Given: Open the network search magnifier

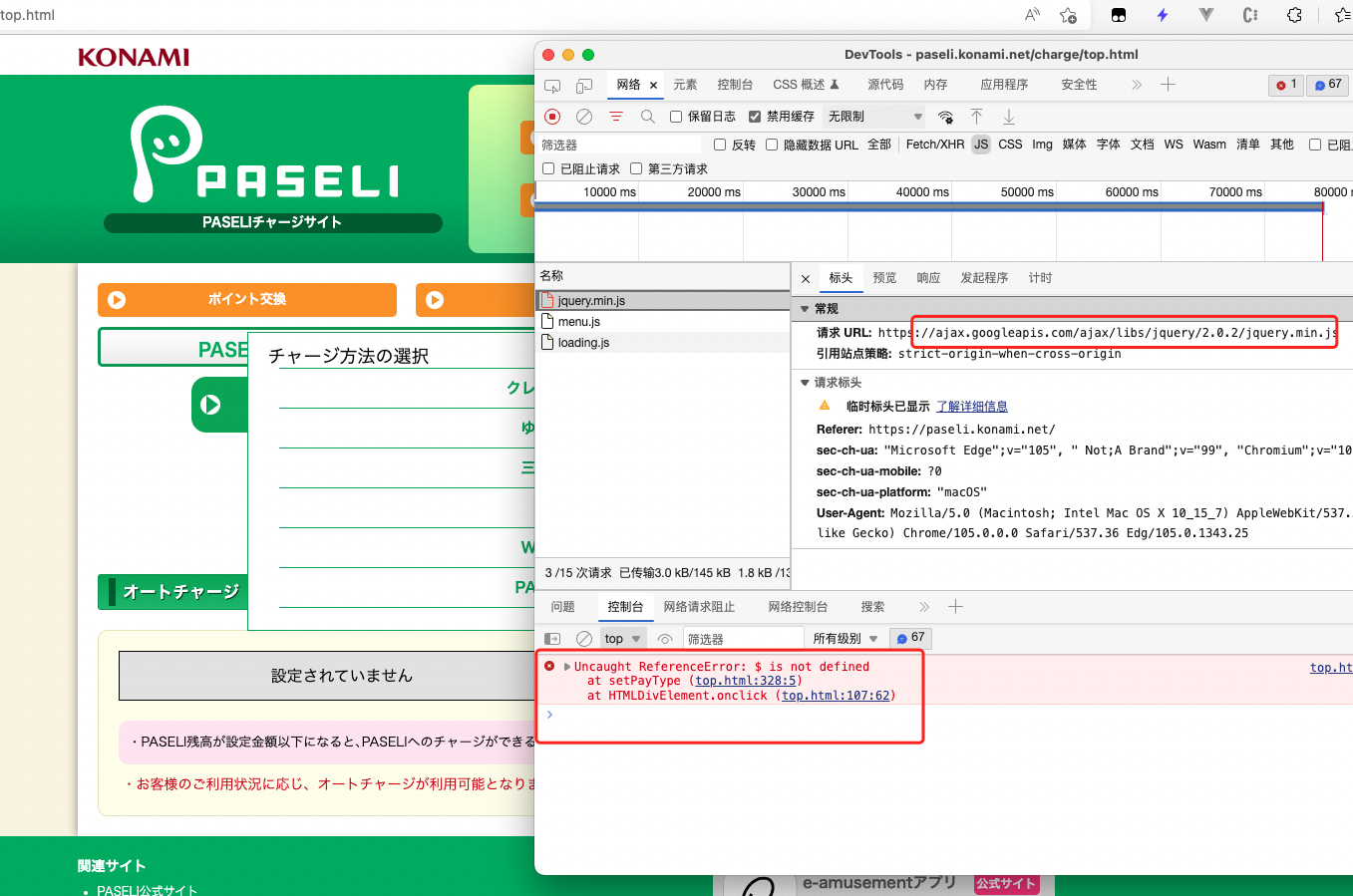Looking at the screenshot, I should pos(648,117).
